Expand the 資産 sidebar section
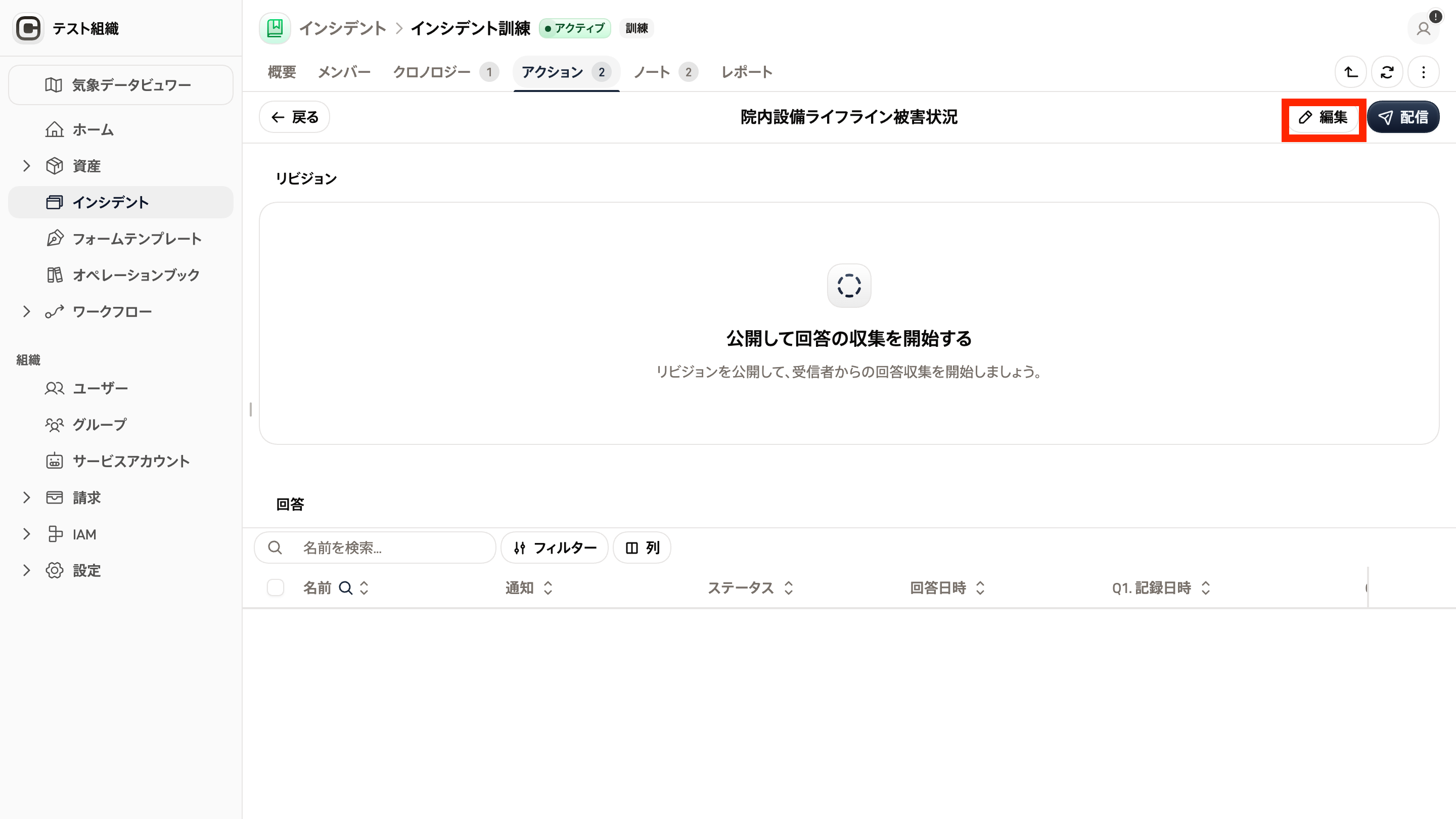 [x=27, y=166]
